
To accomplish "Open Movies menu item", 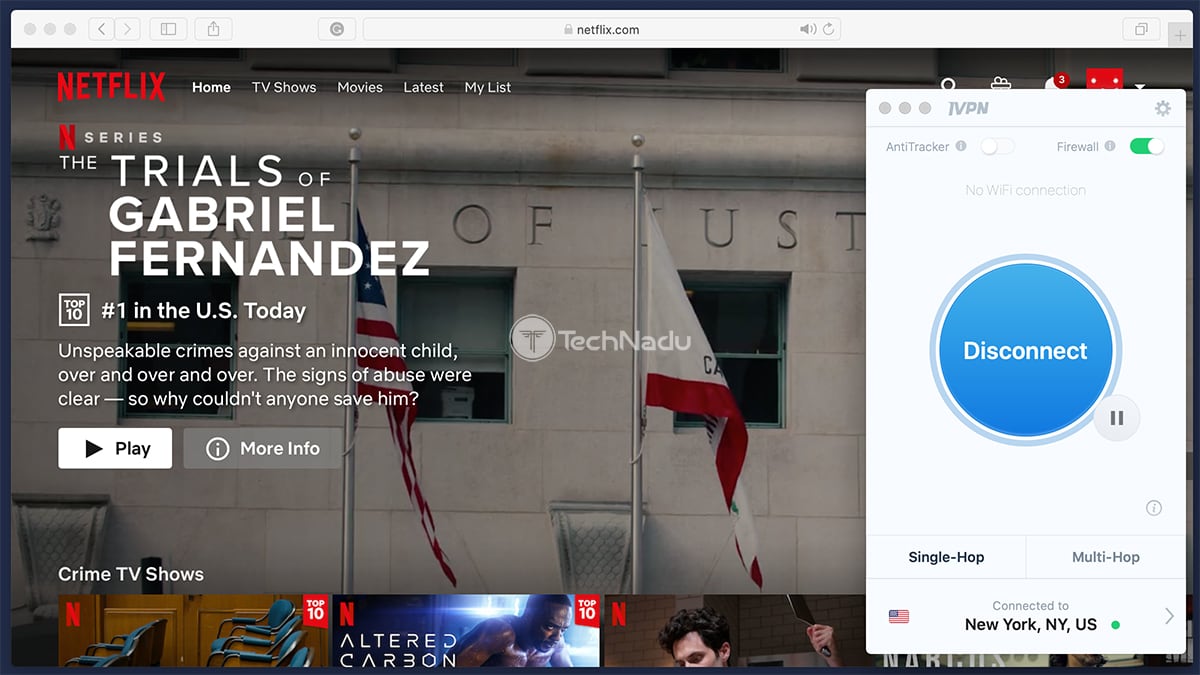I will [x=360, y=87].
